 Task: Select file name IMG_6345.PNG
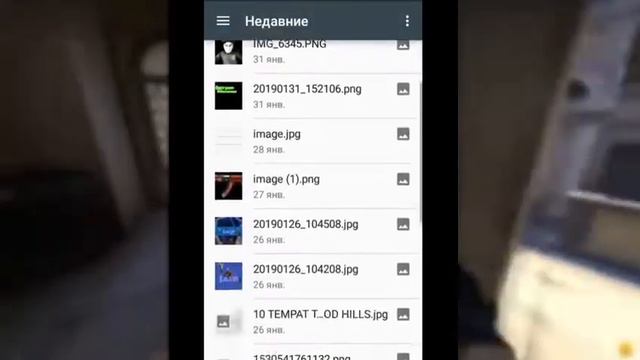click(x=289, y=44)
